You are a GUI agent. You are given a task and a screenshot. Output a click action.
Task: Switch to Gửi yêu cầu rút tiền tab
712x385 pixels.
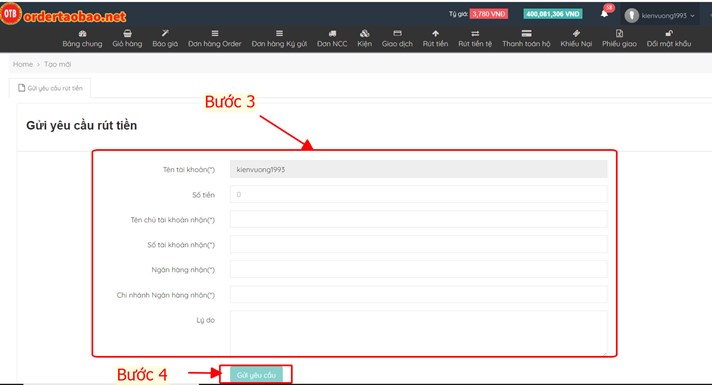click(50, 88)
